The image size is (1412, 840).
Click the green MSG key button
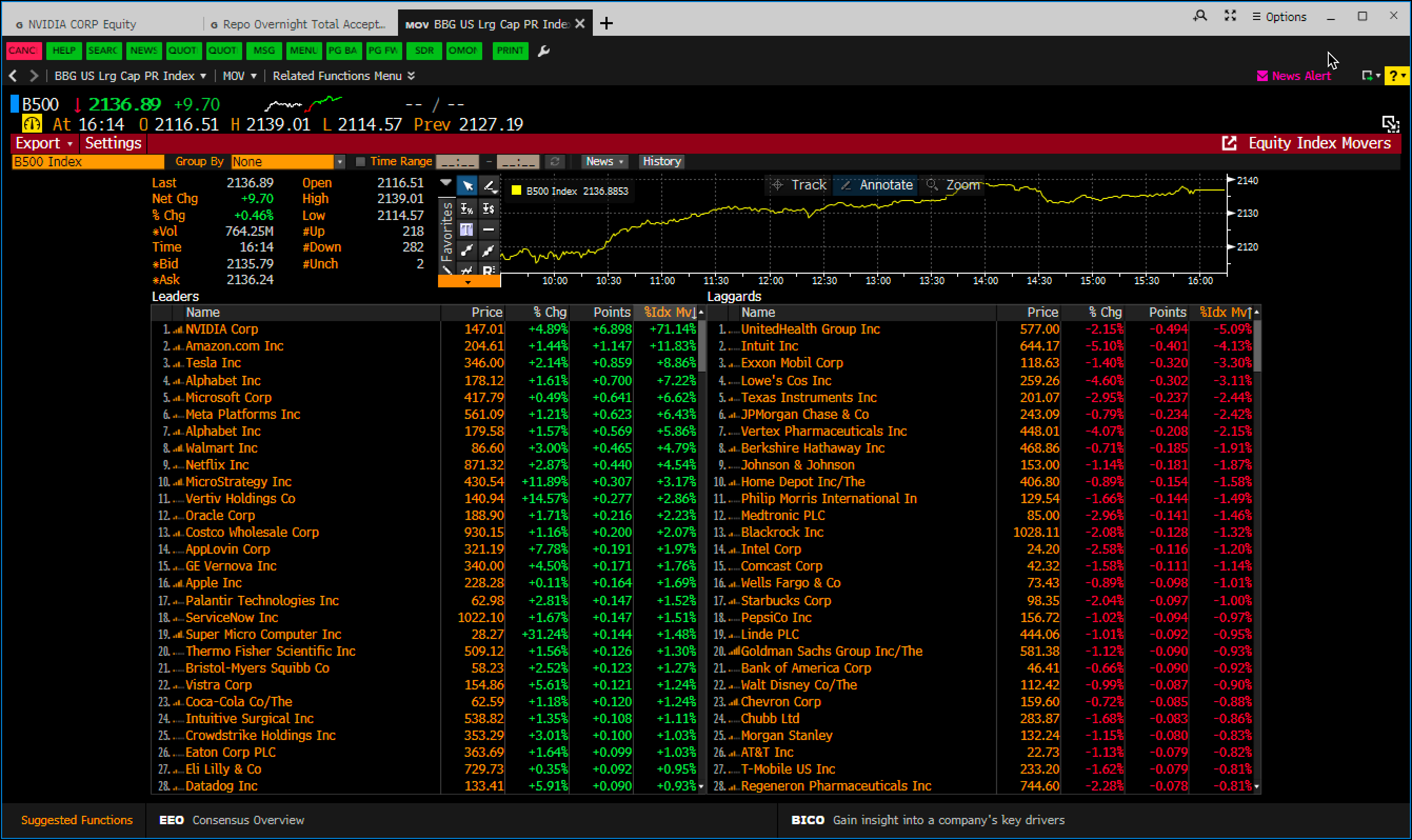(264, 51)
